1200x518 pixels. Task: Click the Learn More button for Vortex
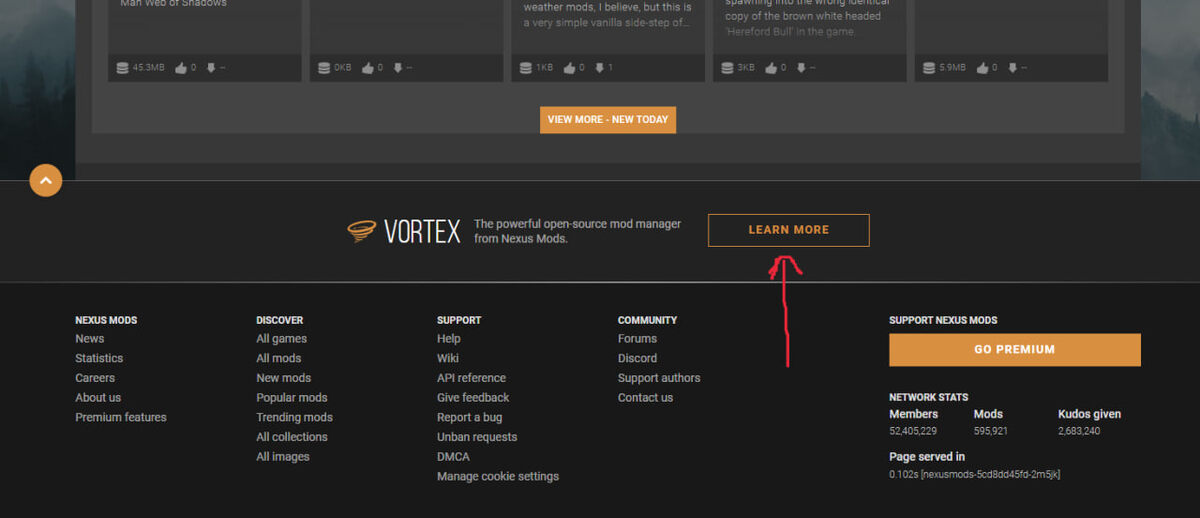point(789,230)
